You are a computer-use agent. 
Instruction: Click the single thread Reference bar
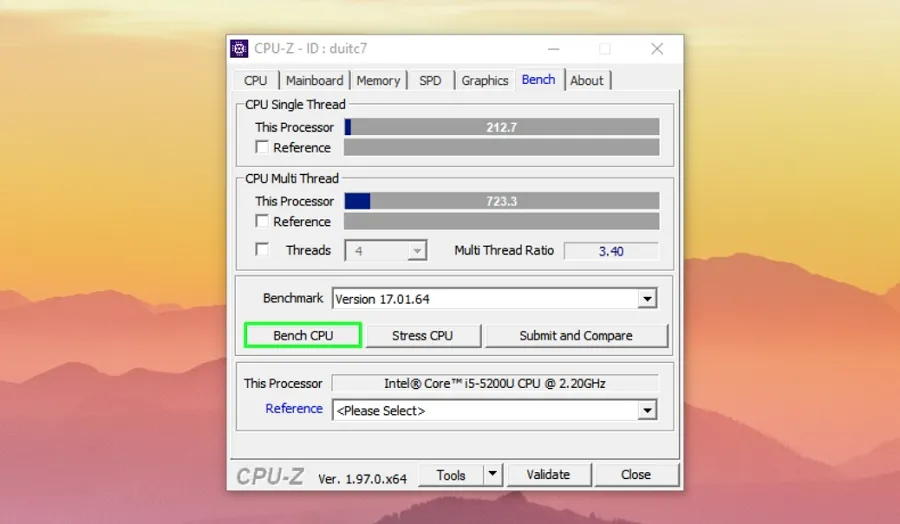click(x=502, y=148)
